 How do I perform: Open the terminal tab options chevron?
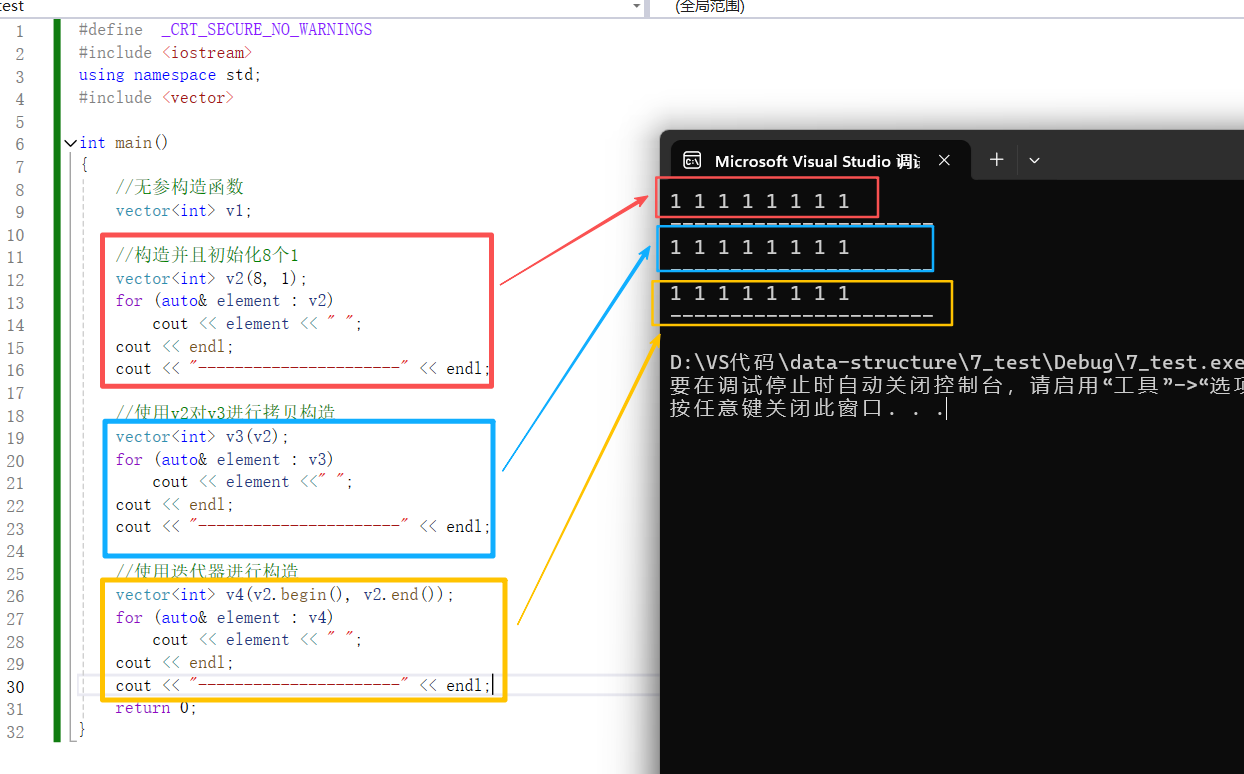(x=1034, y=160)
